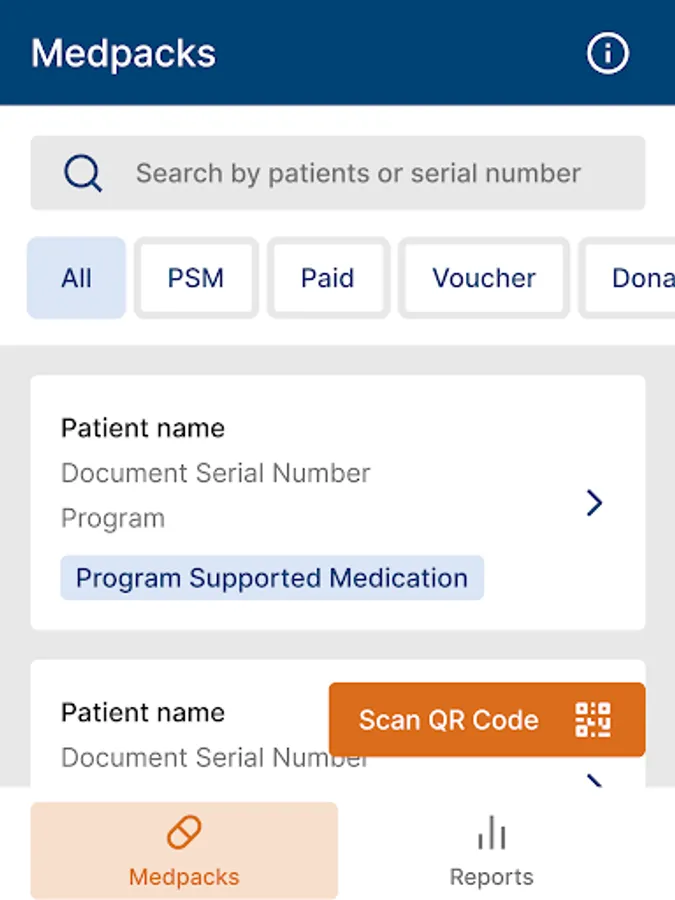Open second patient card chevron arrow

coord(596,778)
